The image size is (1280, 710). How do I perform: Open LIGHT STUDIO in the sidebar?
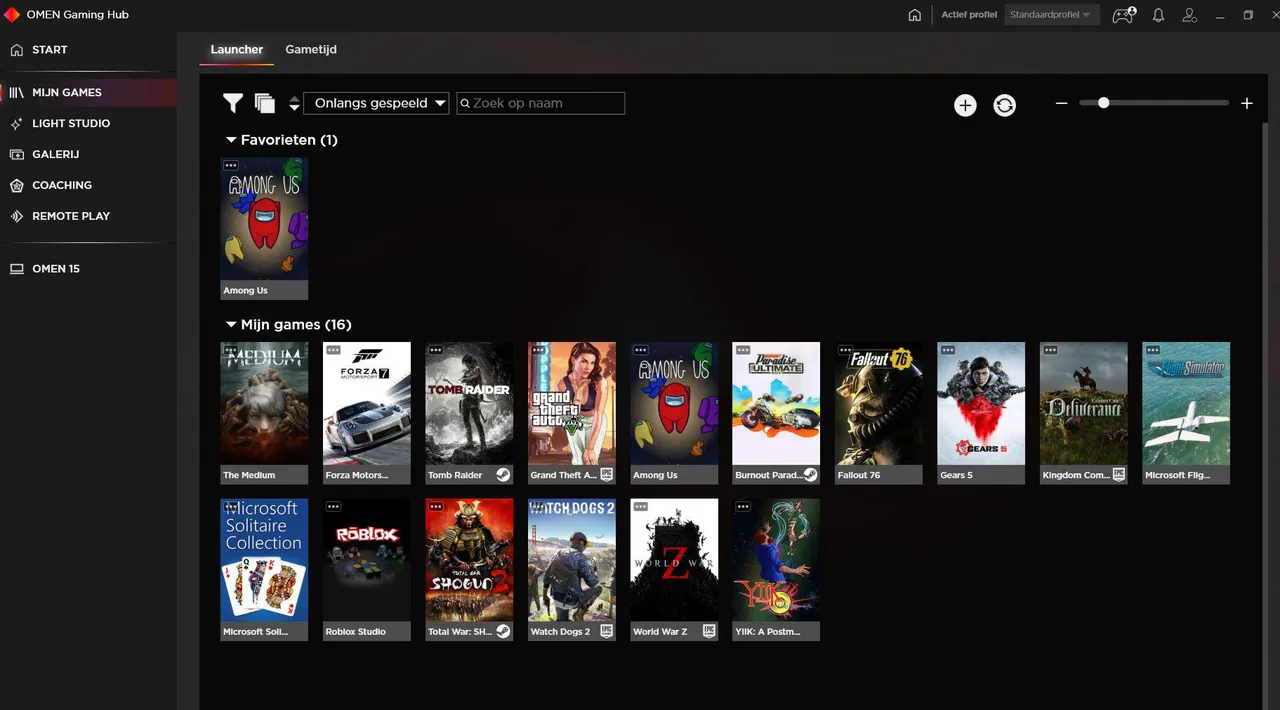[88, 123]
